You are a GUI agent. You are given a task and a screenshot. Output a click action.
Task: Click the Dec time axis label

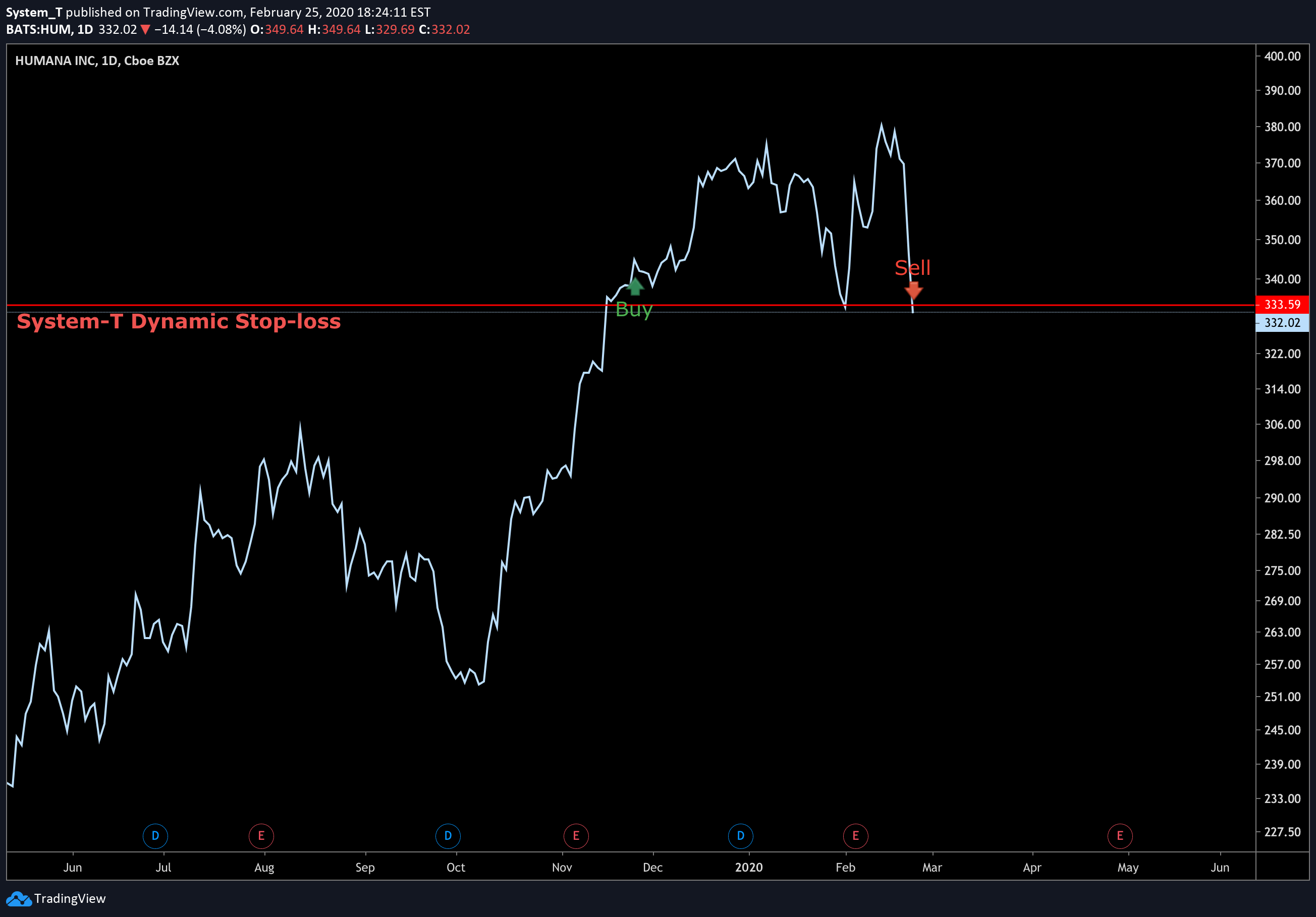[x=652, y=867]
